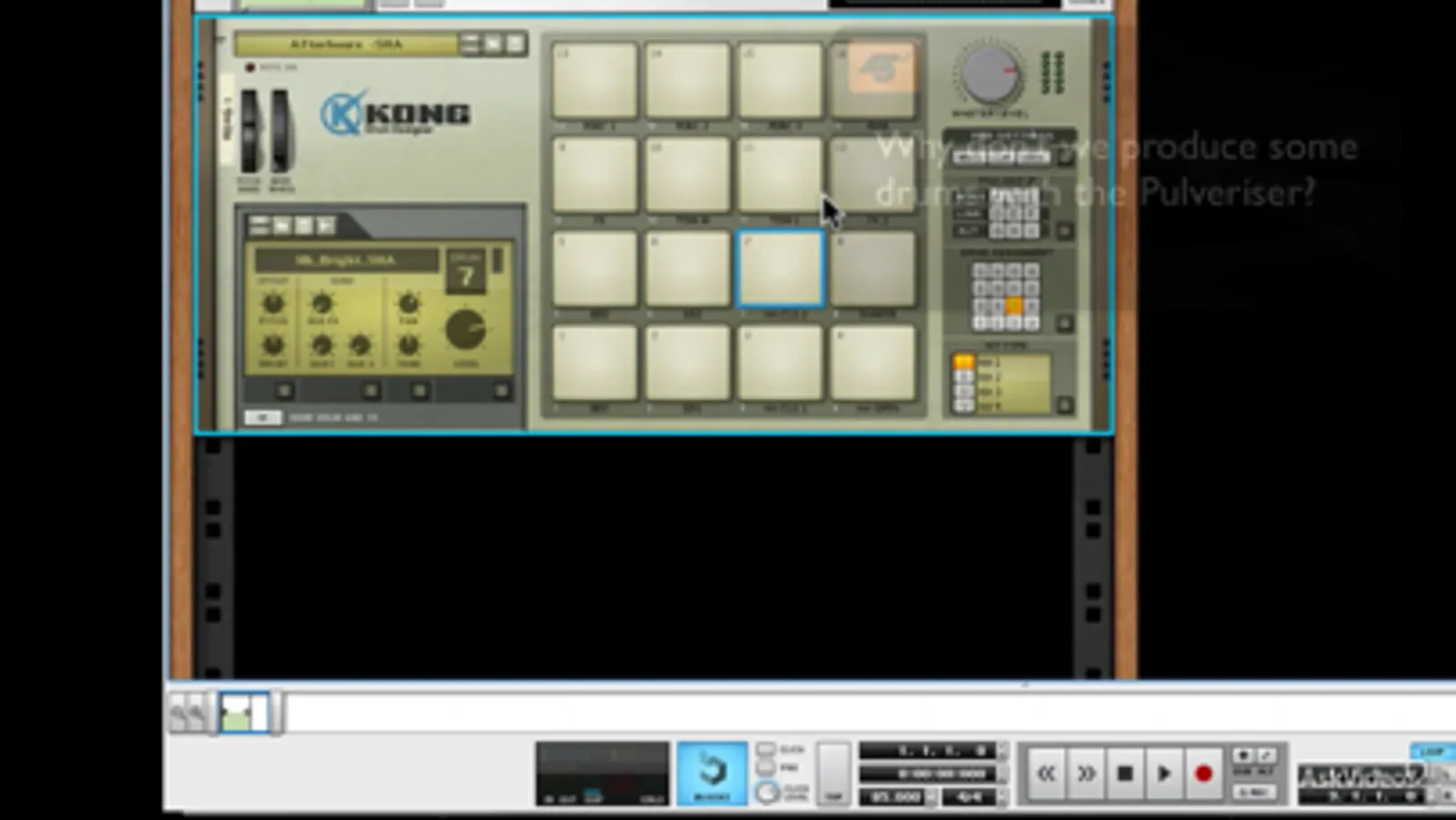
Task: Open the Kong patch name display
Action: coord(346,44)
